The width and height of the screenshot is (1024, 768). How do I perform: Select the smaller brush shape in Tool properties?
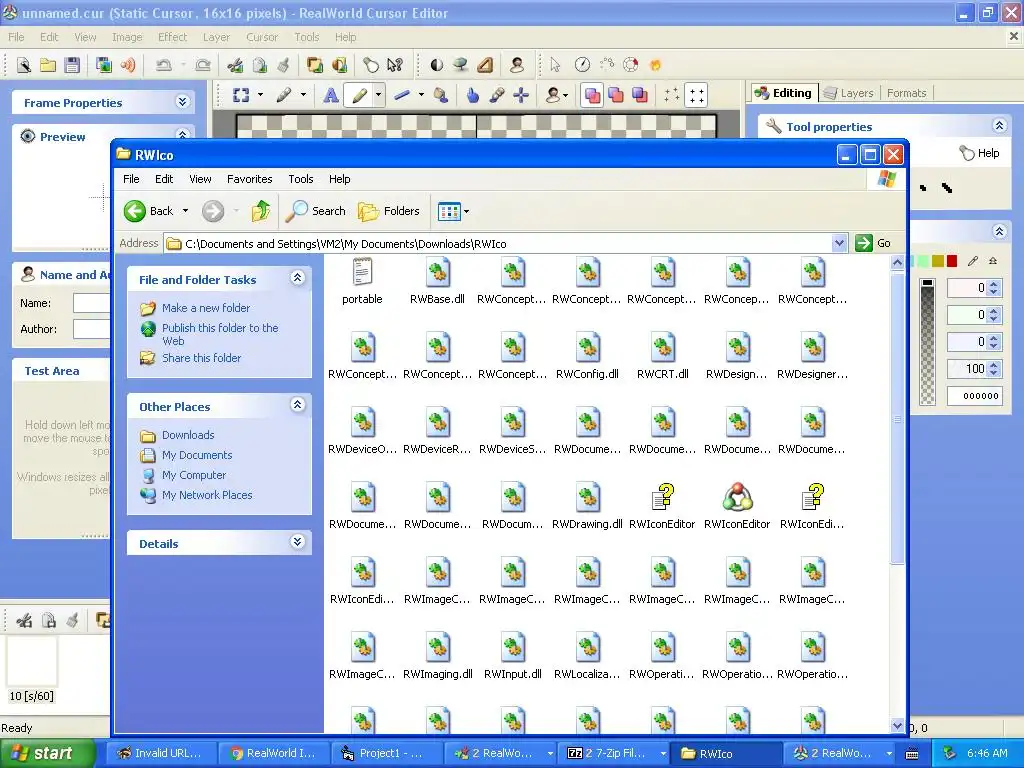[923, 188]
